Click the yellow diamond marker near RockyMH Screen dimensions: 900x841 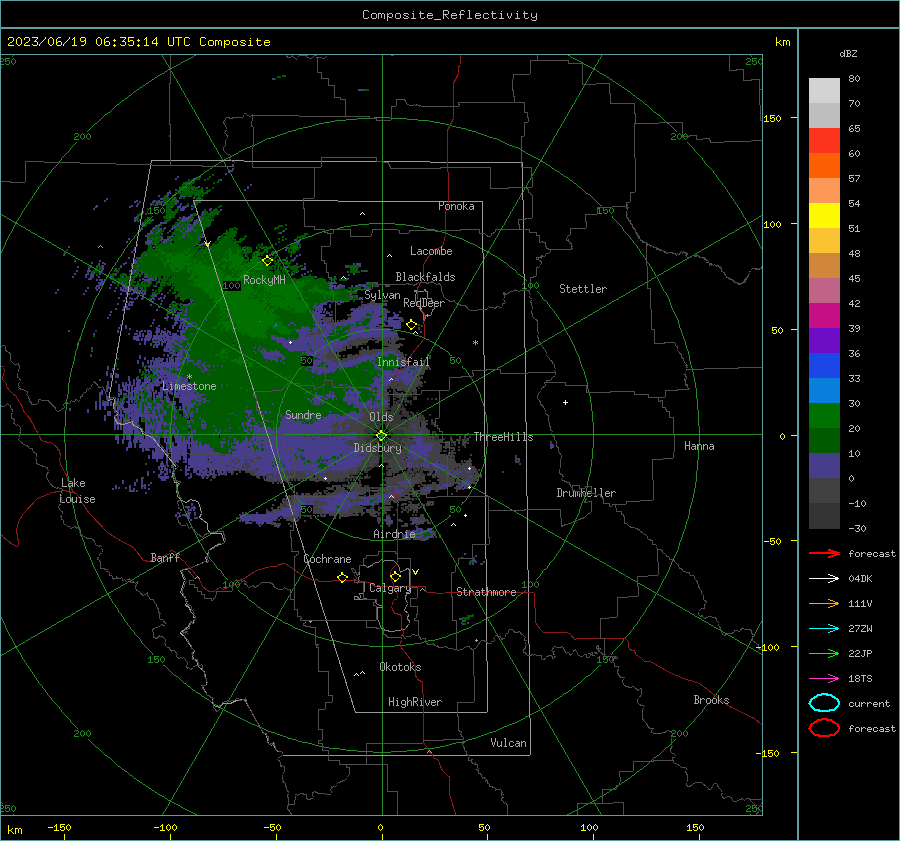tap(267, 261)
